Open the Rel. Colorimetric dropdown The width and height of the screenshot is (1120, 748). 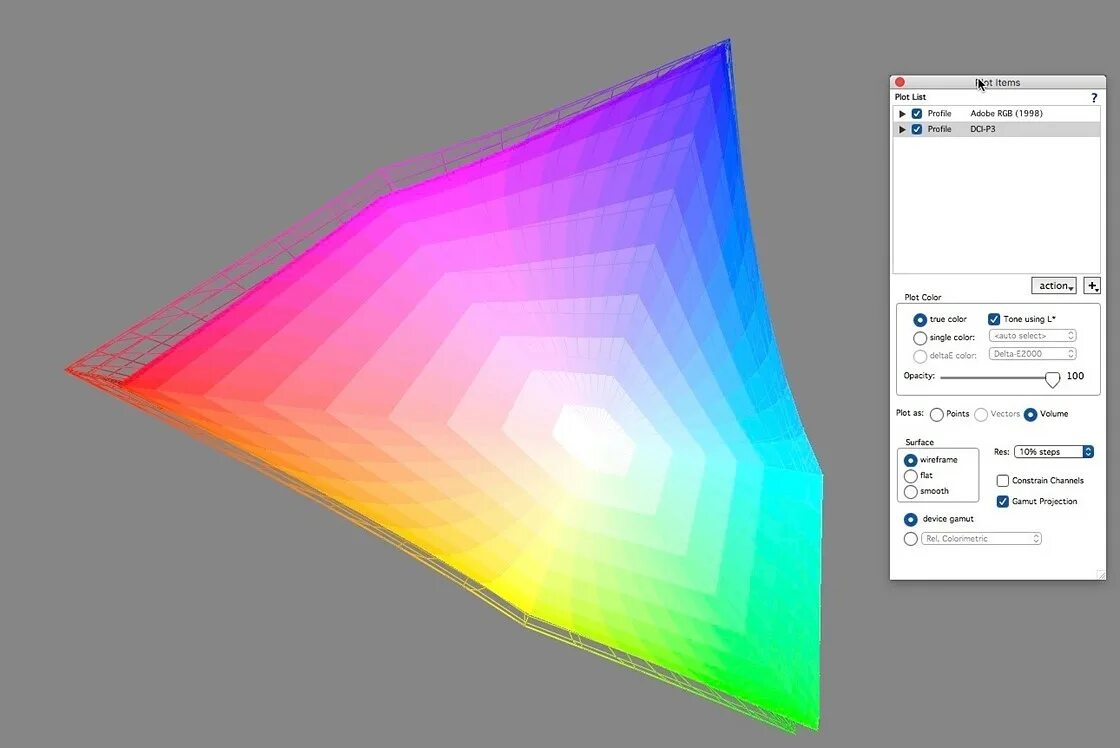pyautogui.click(x=981, y=539)
